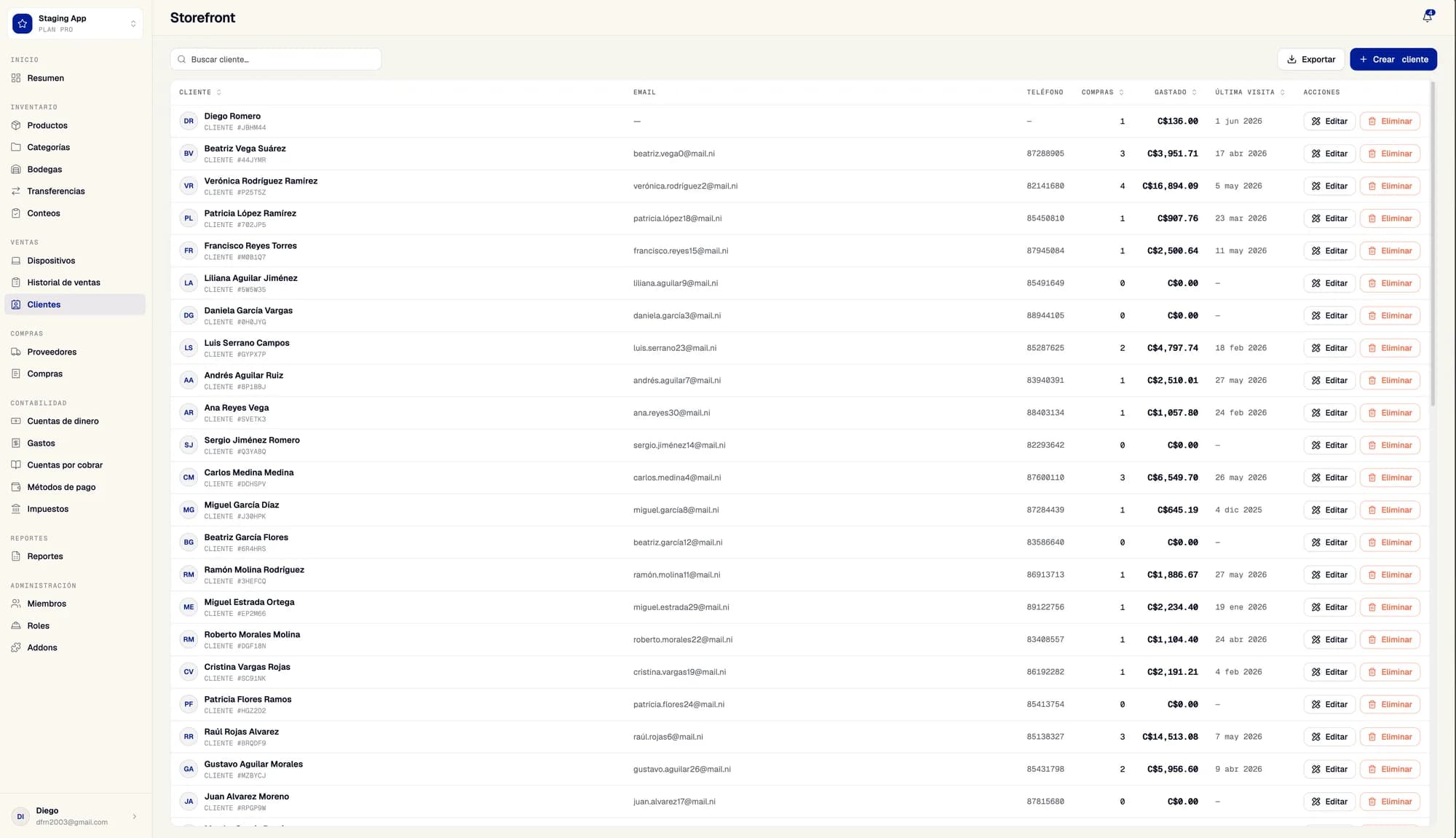The image size is (1456, 838).
Task: Edit client Miguel Estrada Ortega
Action: point(1329,607)
